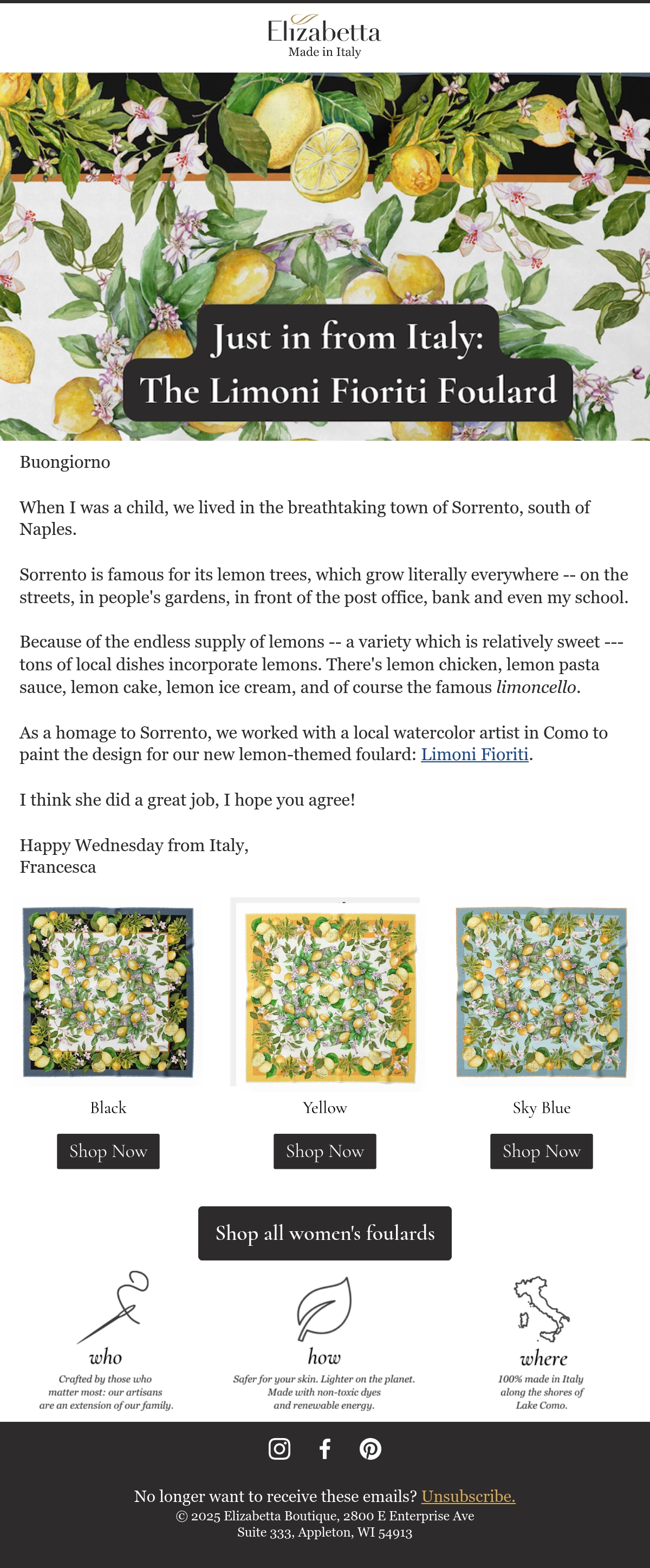The width and height of the screenshot is (650, 1568).
Task: Open the Instagram icon in footer
Action: coord(279,1449)
